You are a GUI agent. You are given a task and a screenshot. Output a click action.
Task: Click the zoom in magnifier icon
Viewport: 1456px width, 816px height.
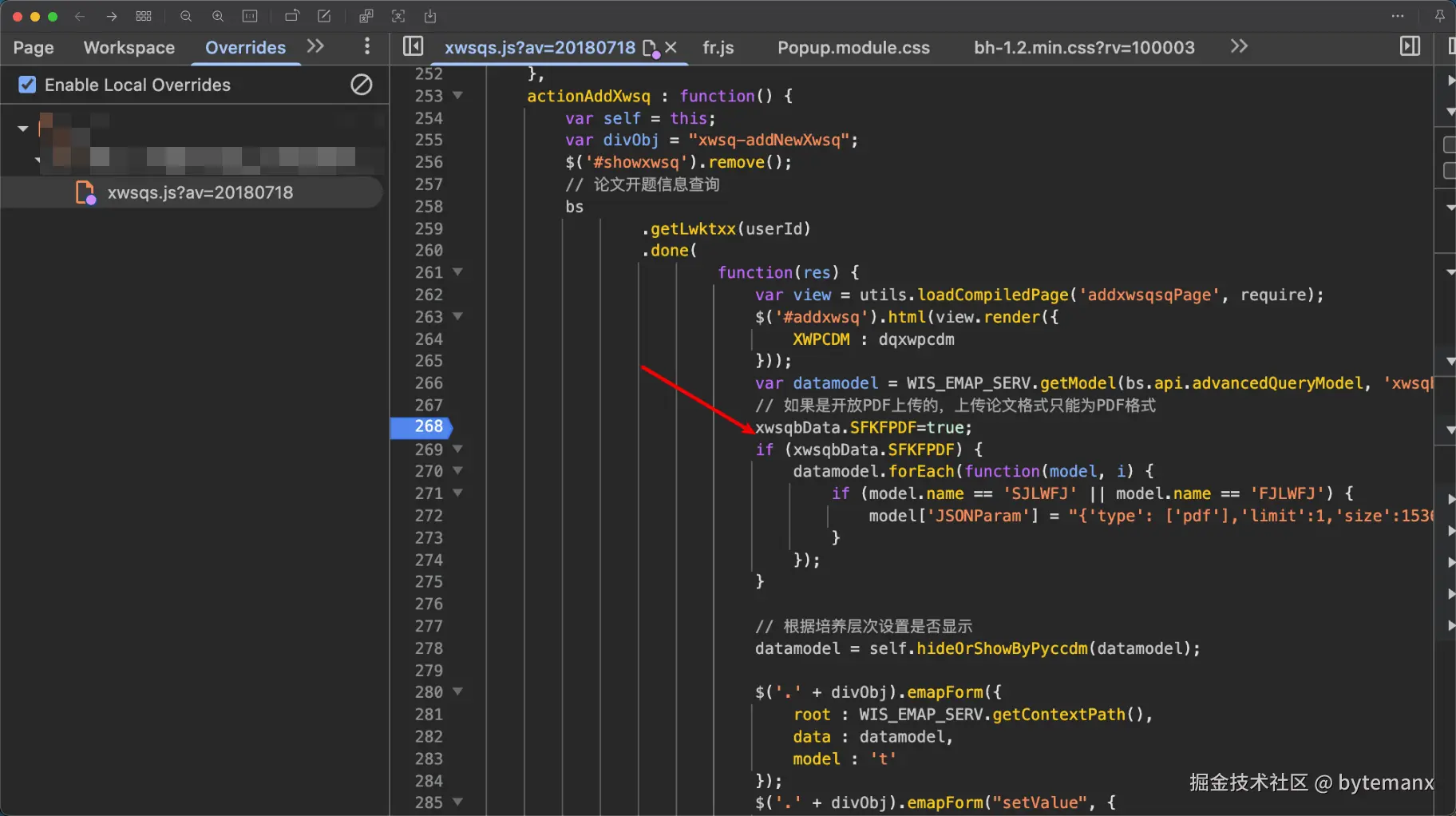pyautogui.click(x=217, y=16)
